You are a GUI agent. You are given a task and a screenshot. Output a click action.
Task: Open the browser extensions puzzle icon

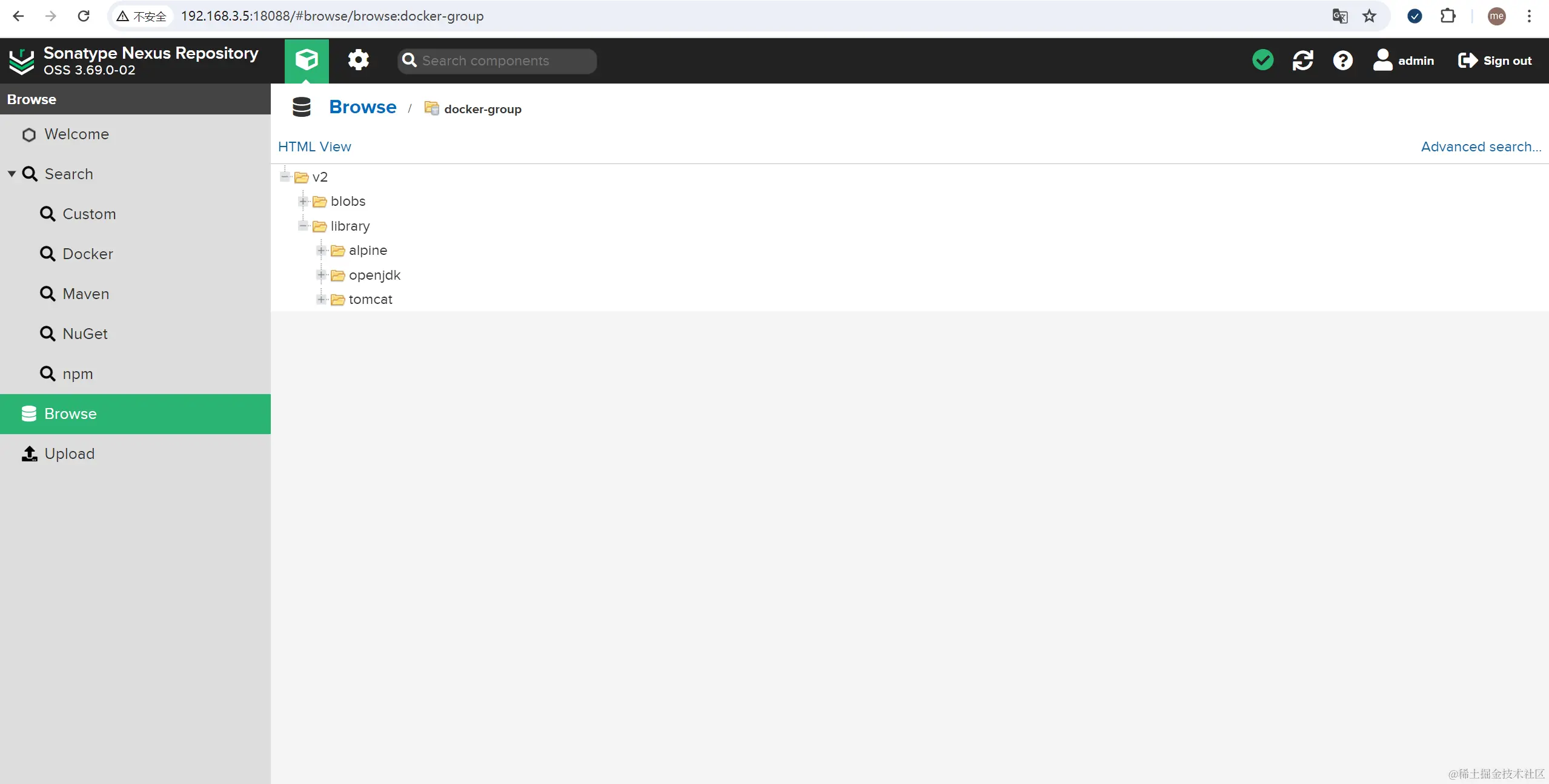1448,16
